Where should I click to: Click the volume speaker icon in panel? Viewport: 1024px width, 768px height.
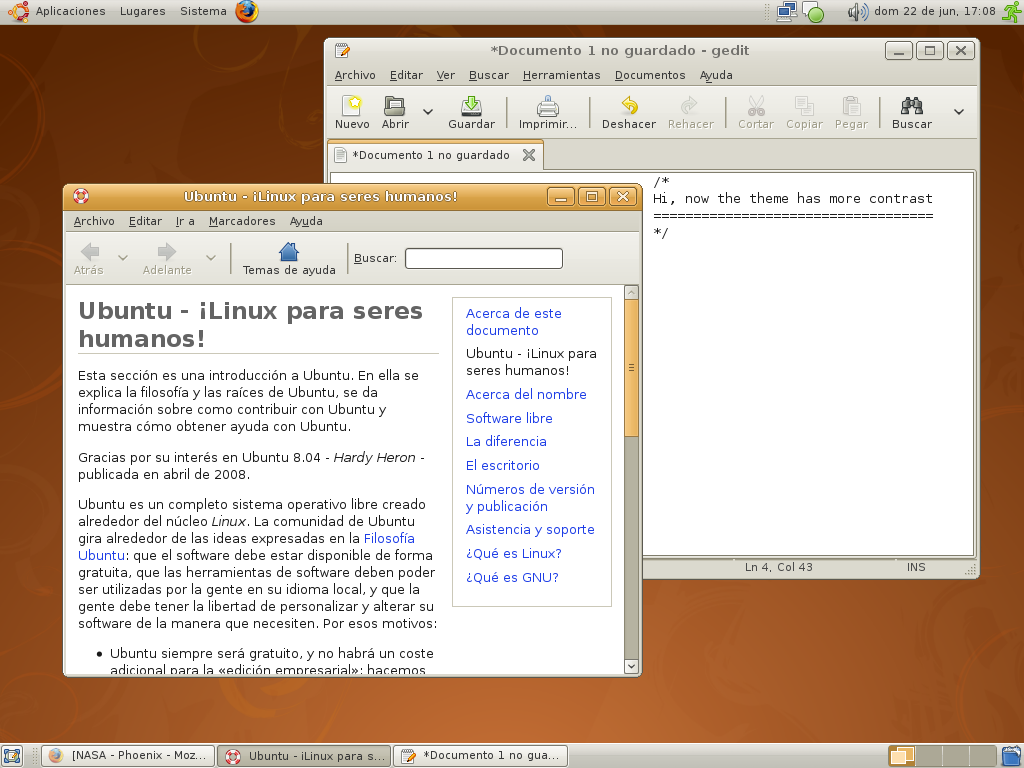(x=857, y=12)
